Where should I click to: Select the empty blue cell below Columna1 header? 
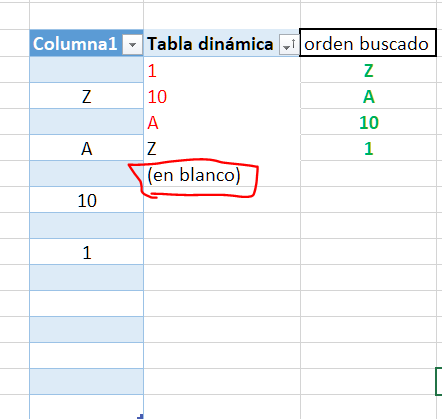[86, 70]
